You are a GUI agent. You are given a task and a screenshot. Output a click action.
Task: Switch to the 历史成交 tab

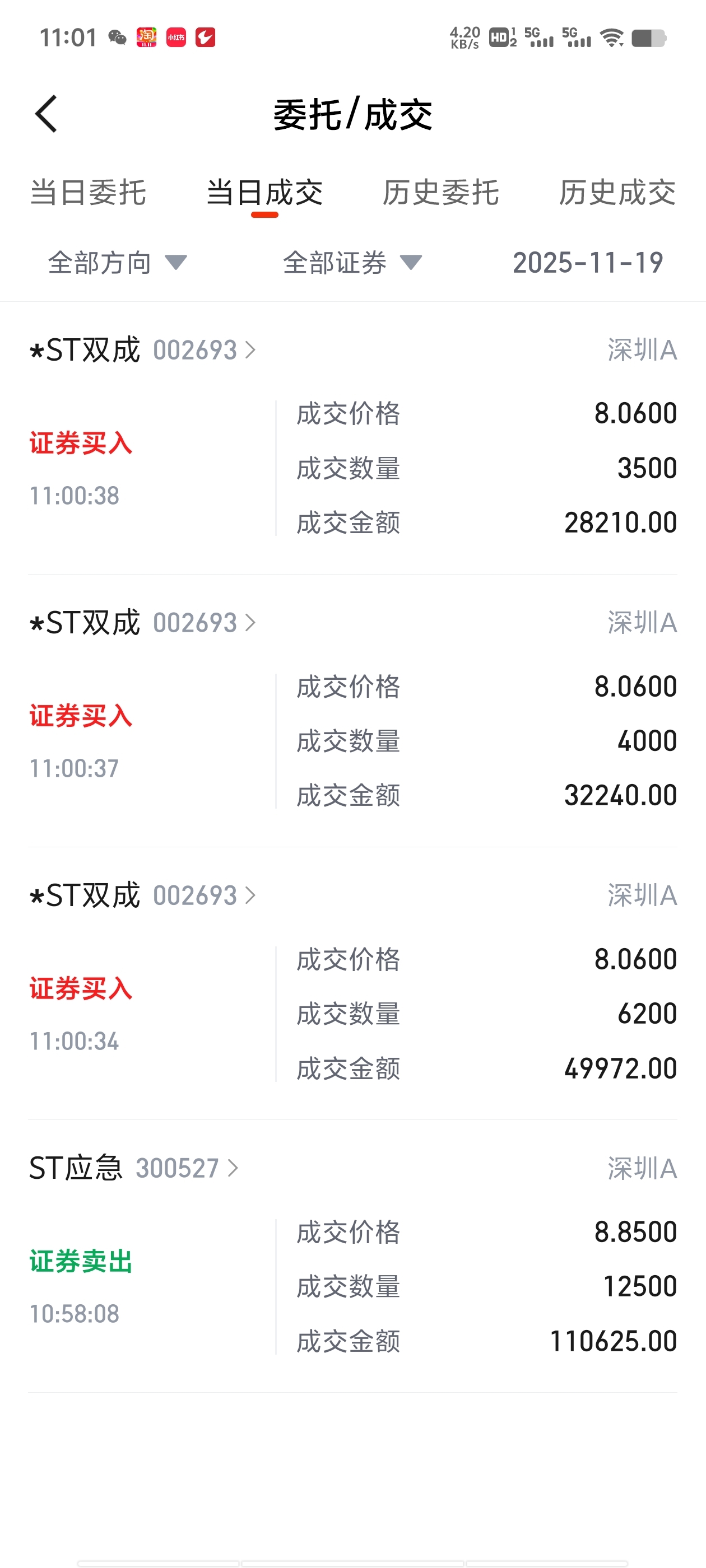pyautogui.click(x=617, y=193)
